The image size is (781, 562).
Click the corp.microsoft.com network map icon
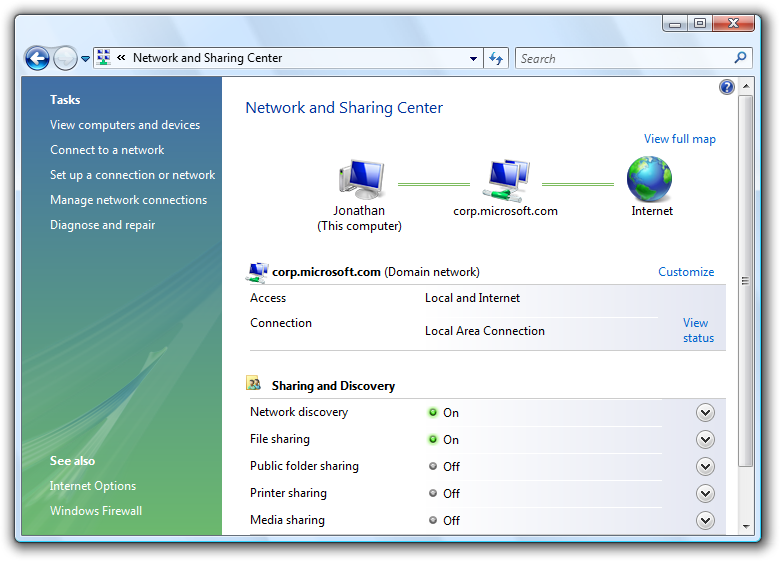point(506,180)
